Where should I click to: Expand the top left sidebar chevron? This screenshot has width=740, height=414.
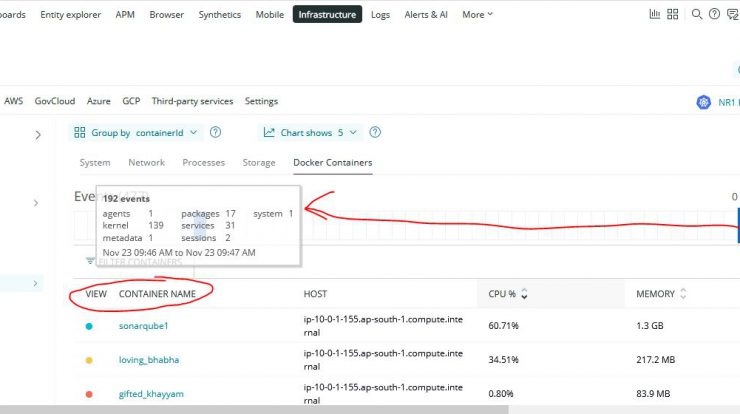(38, 135)
